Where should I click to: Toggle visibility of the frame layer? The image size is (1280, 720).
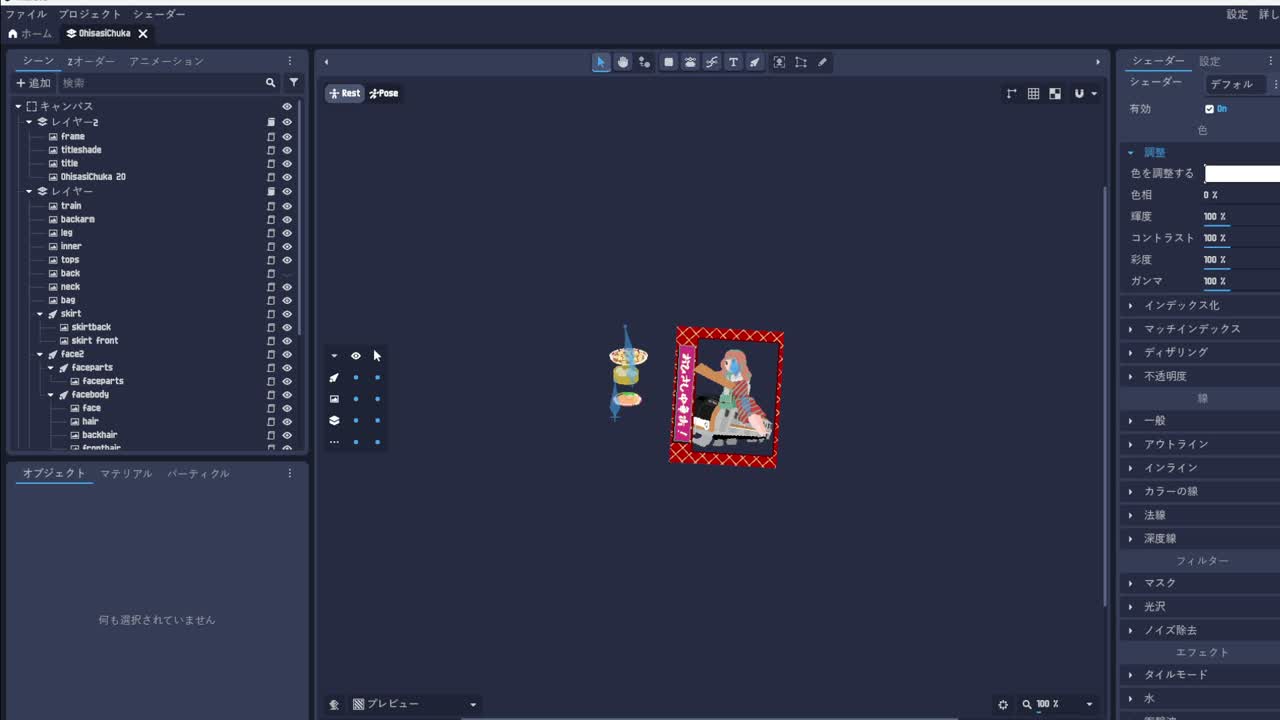point(287,136)
